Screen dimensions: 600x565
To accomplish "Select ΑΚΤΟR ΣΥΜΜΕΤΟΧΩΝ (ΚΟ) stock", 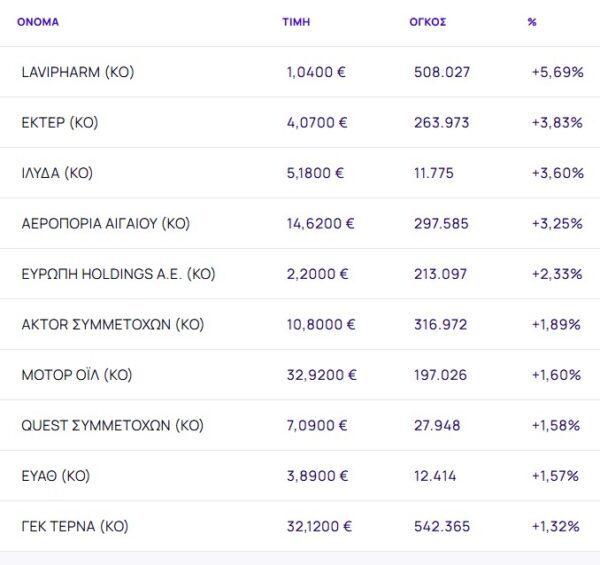I will pyautogui.click(x=112, y=325).
